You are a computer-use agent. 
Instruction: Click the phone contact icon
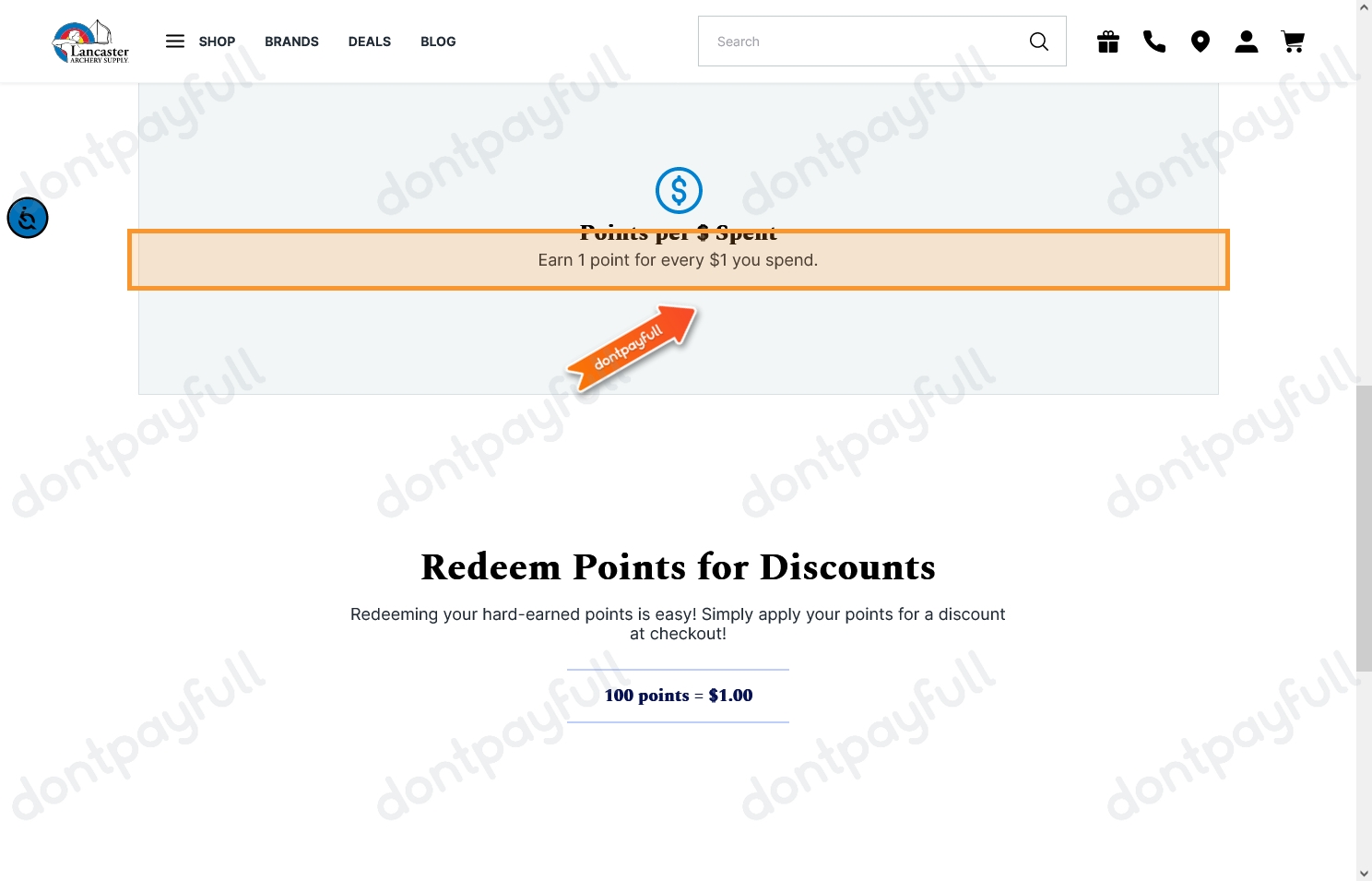(x=1154, y=42)
